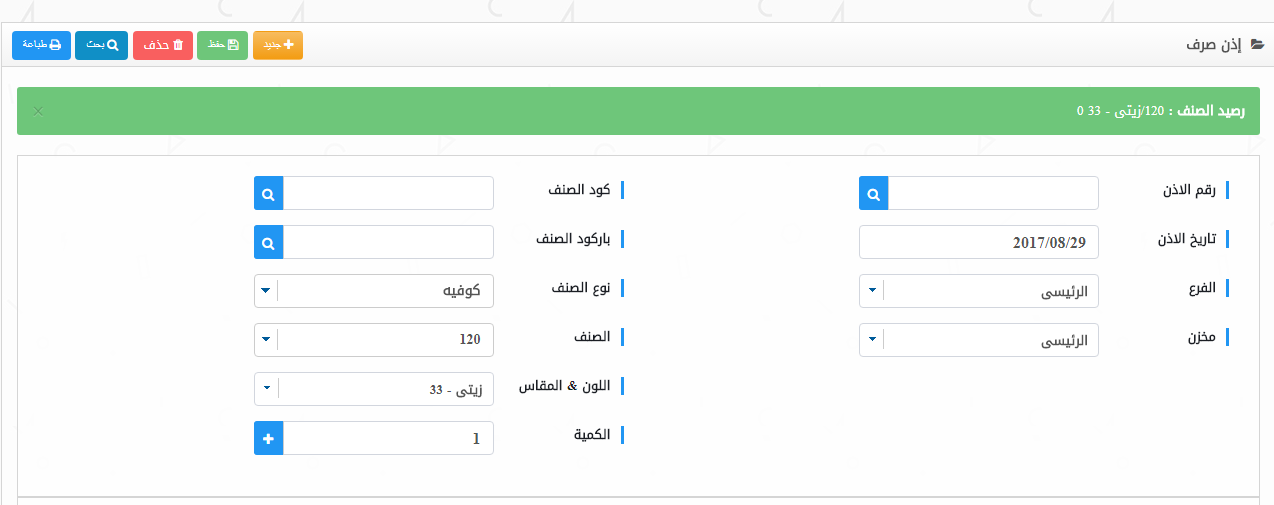Click the كود الصنف text field
The image size is (1274, 505).
coord(388,193)
